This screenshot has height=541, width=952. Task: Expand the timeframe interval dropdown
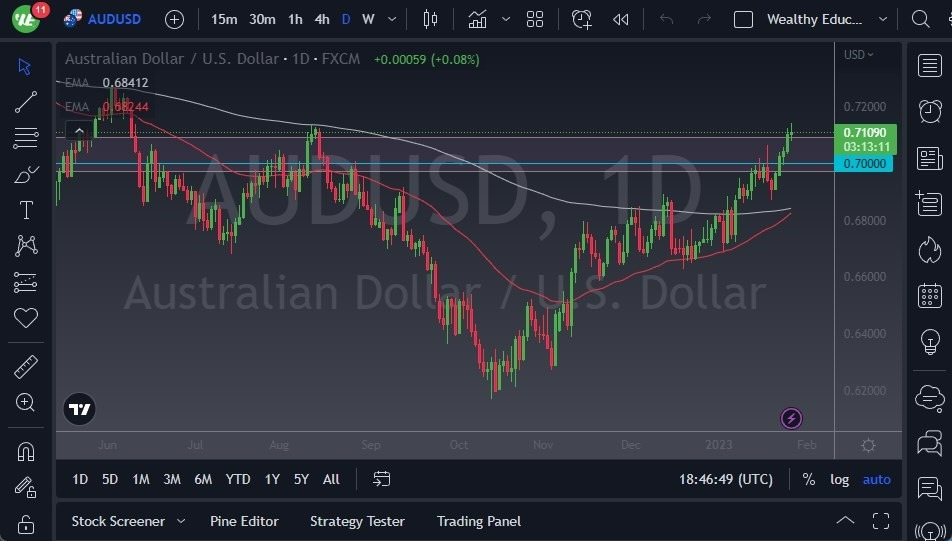click(392, 19)
